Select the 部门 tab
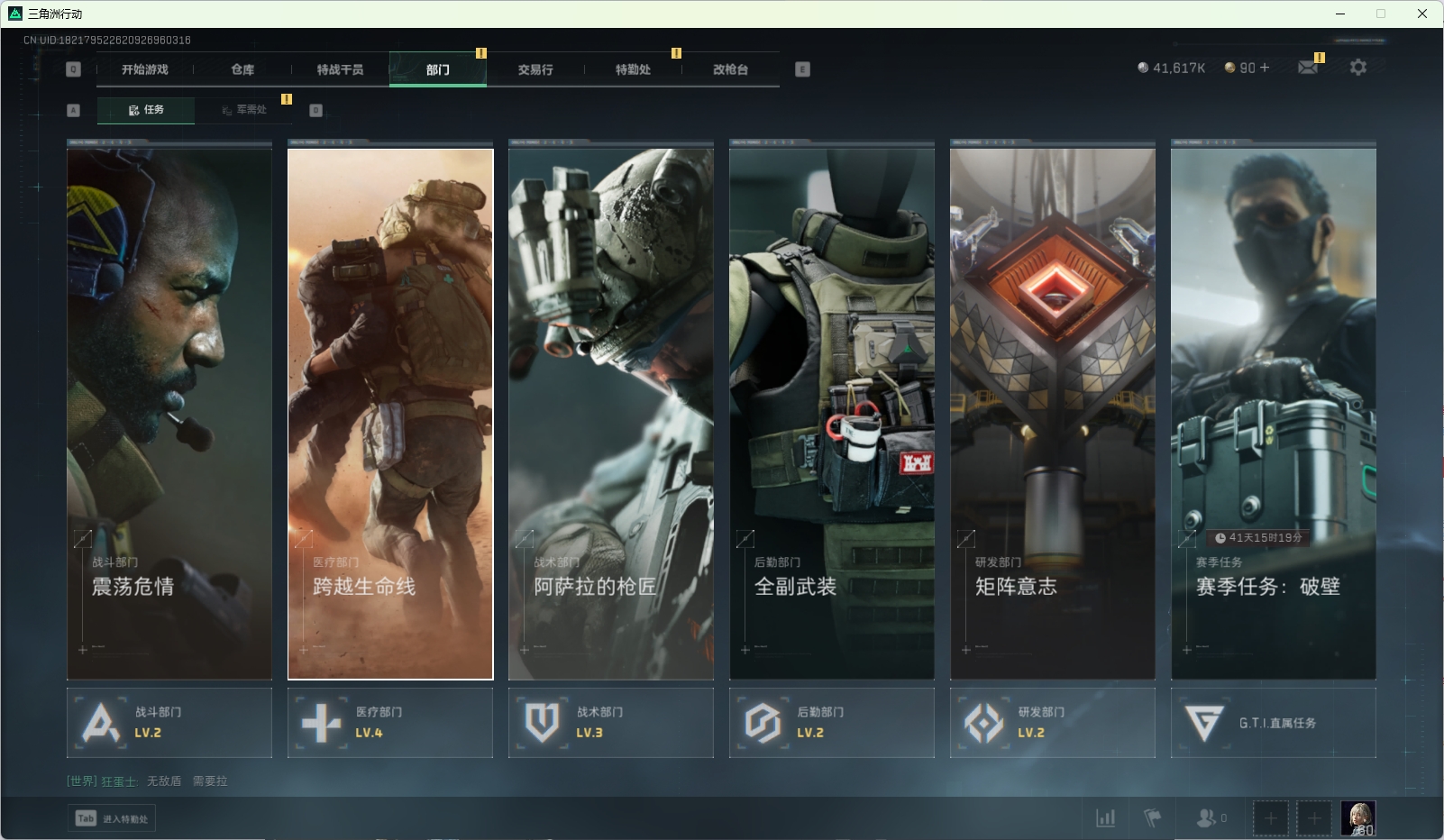This screenshot has height=840, width=1444. tap(438, 69)
